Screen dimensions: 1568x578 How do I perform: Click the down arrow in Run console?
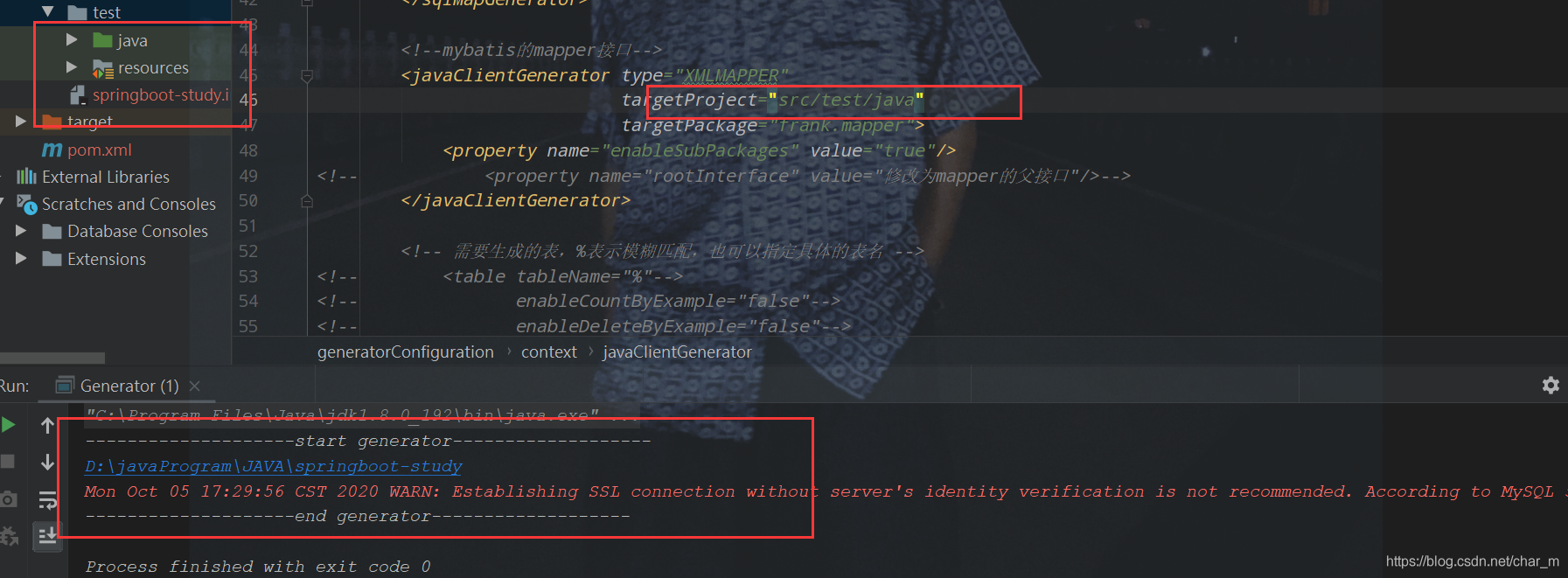pos(47,462)
